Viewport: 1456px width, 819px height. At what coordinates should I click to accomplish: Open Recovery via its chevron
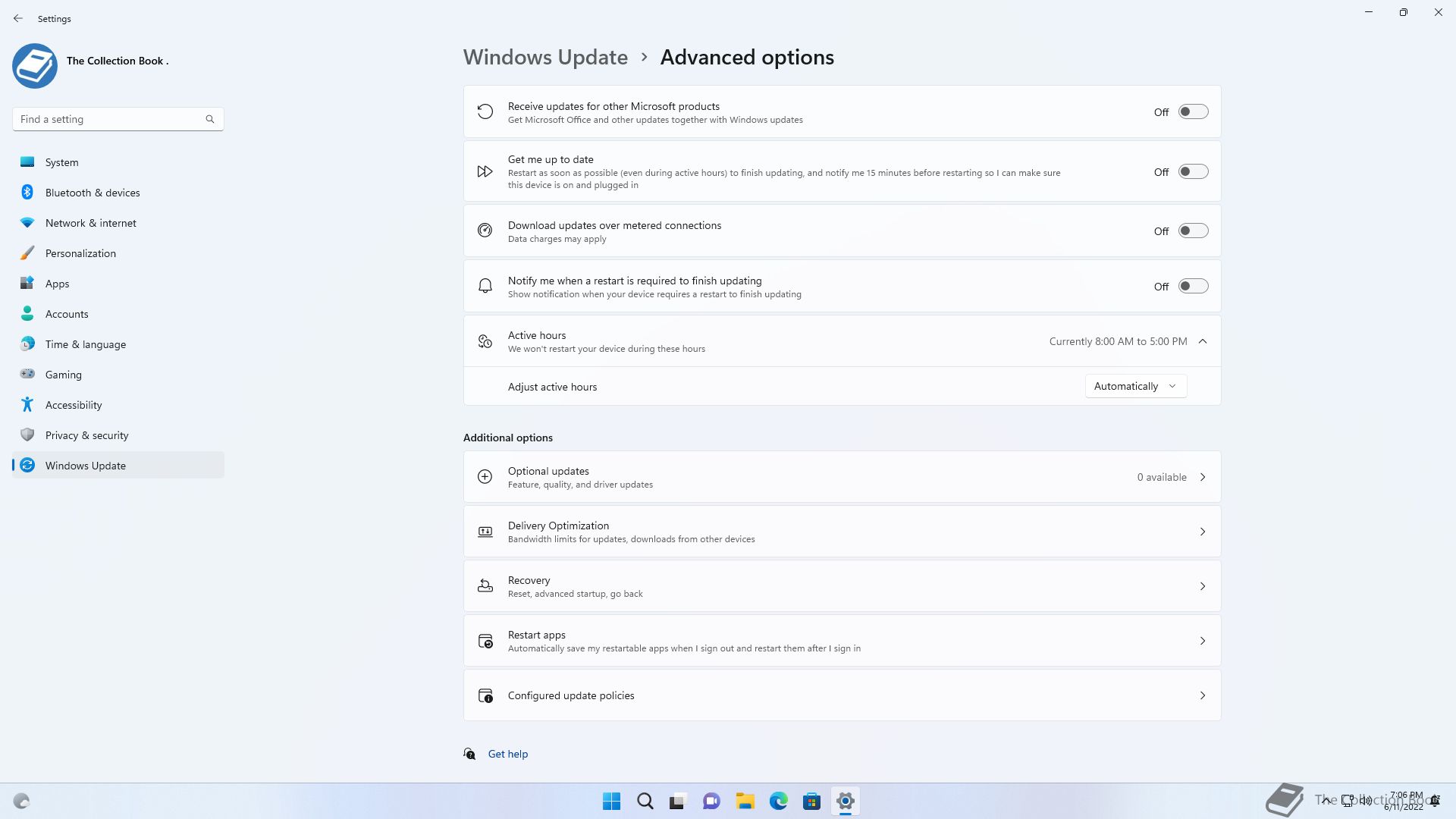(1203, 586)
